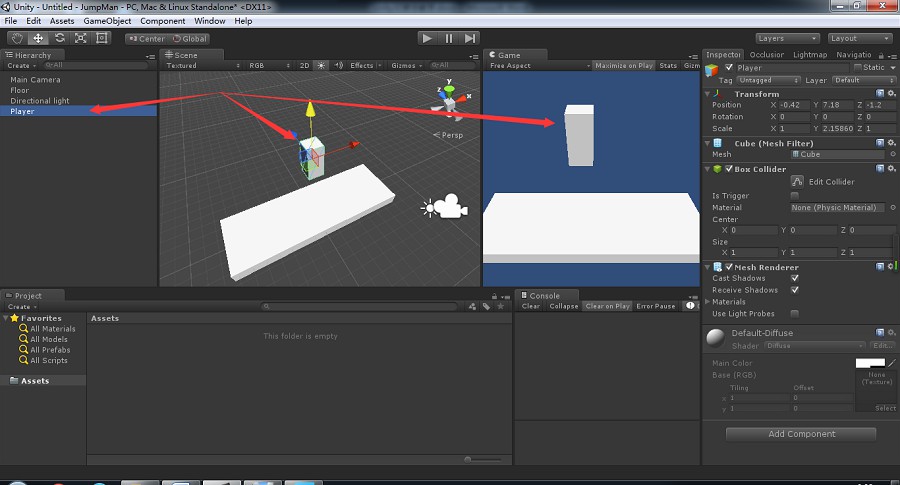The width and height of the screenshot is (900, 485).
Task: Toggle Collapse in Console
Action: [x=564, y=306]
